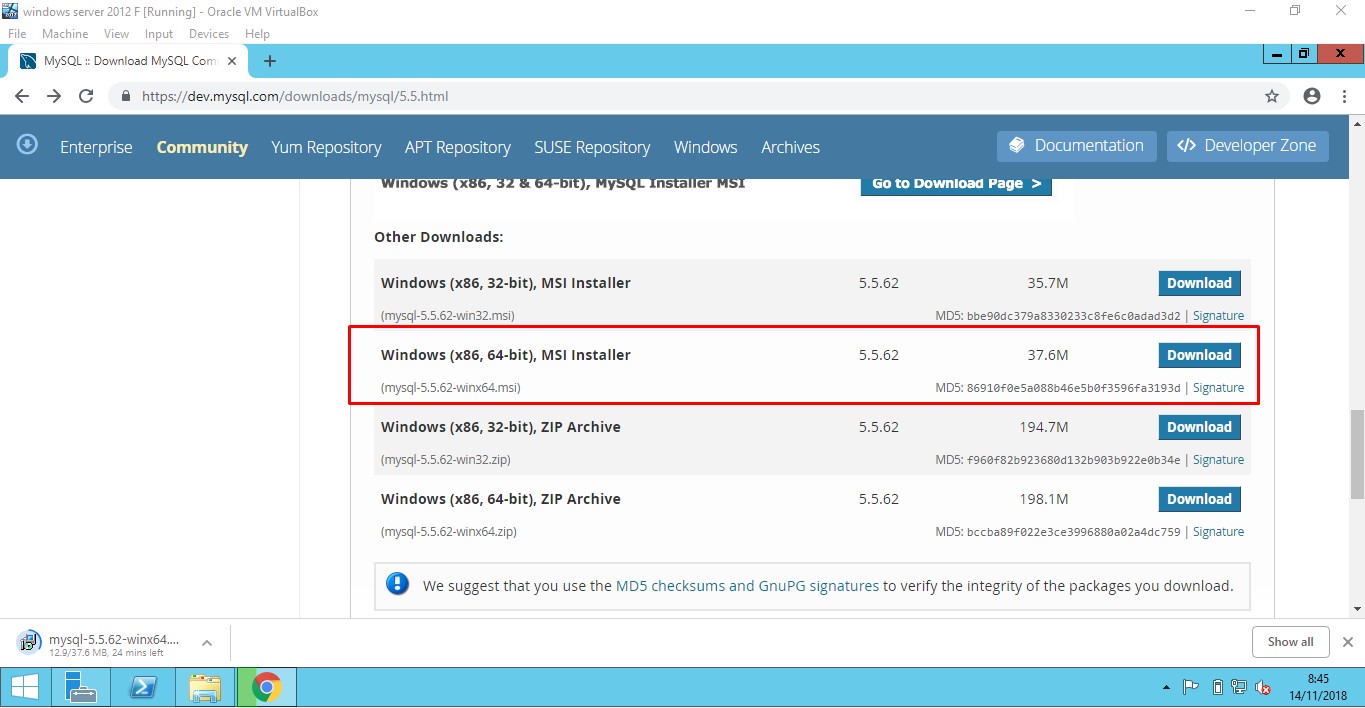
Task: Bookmark this page with the star icon
Action: (1272, 97)
